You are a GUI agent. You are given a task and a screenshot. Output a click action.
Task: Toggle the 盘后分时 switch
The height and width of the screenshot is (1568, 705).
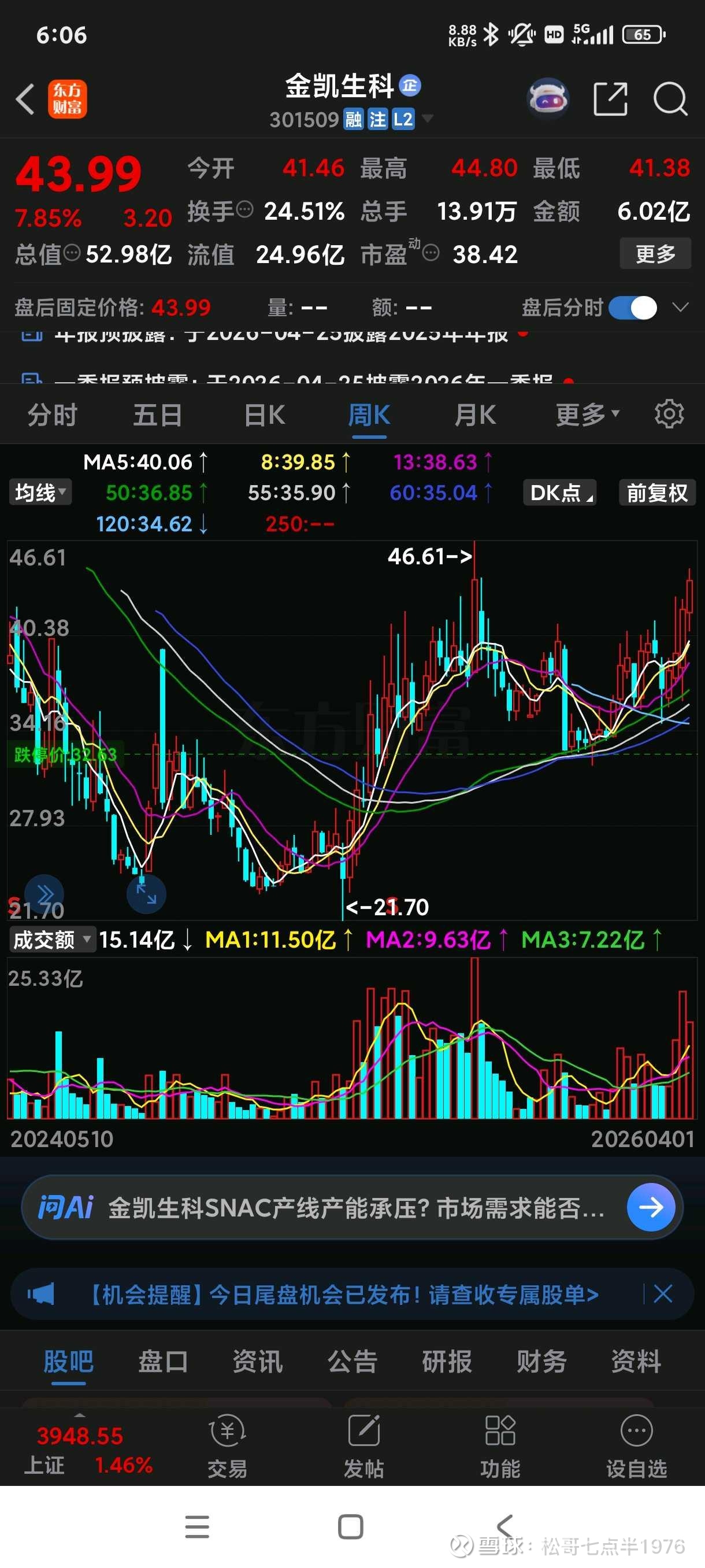(633, 308)
